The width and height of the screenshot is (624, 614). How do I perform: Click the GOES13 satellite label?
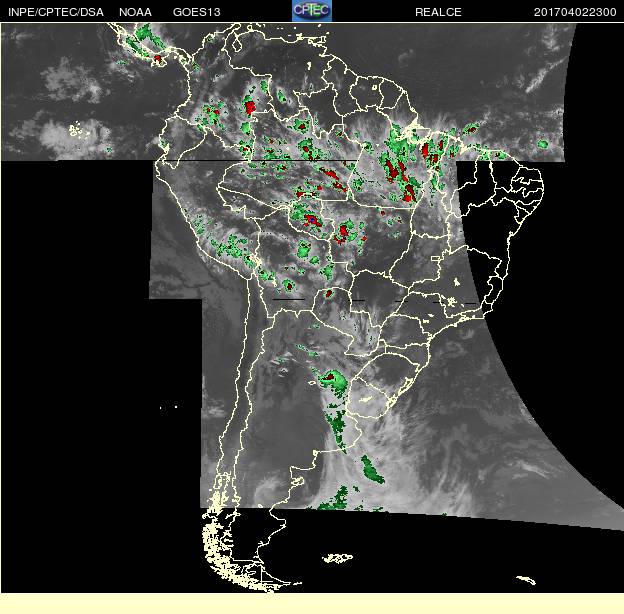tap(197, 12)
